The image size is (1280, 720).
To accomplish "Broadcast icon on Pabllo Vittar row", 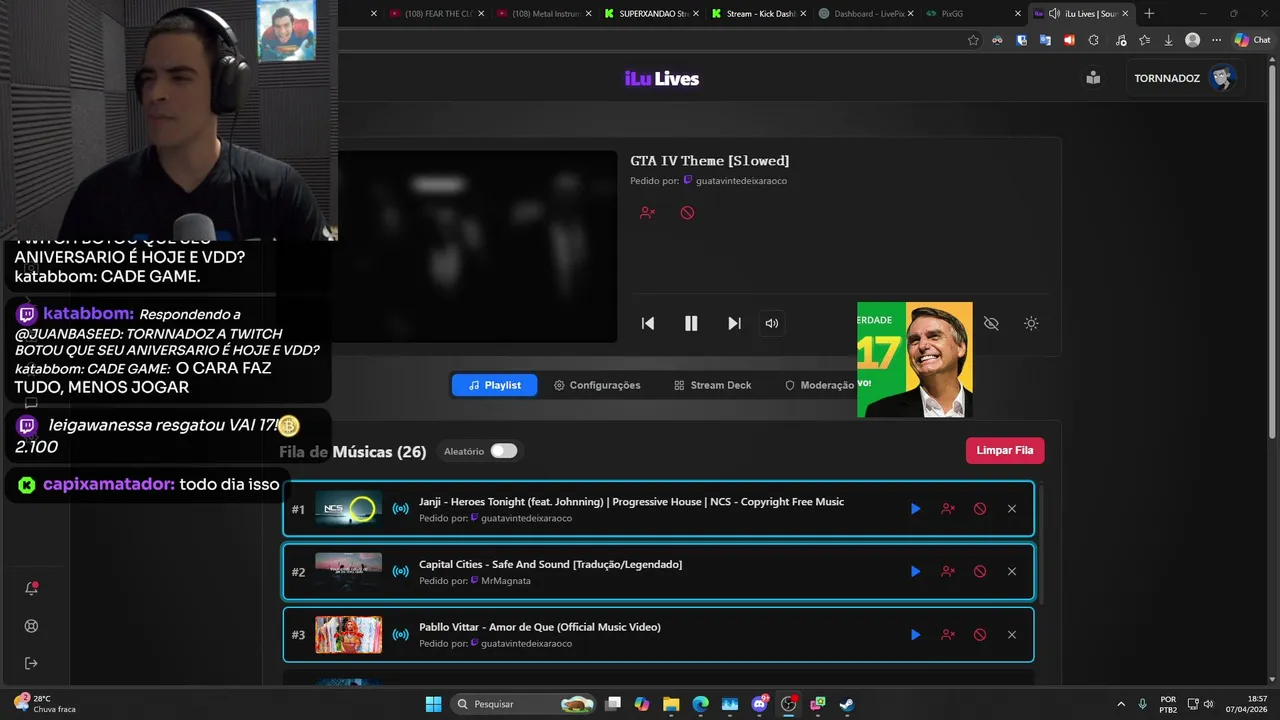I will tap(400, 634).
